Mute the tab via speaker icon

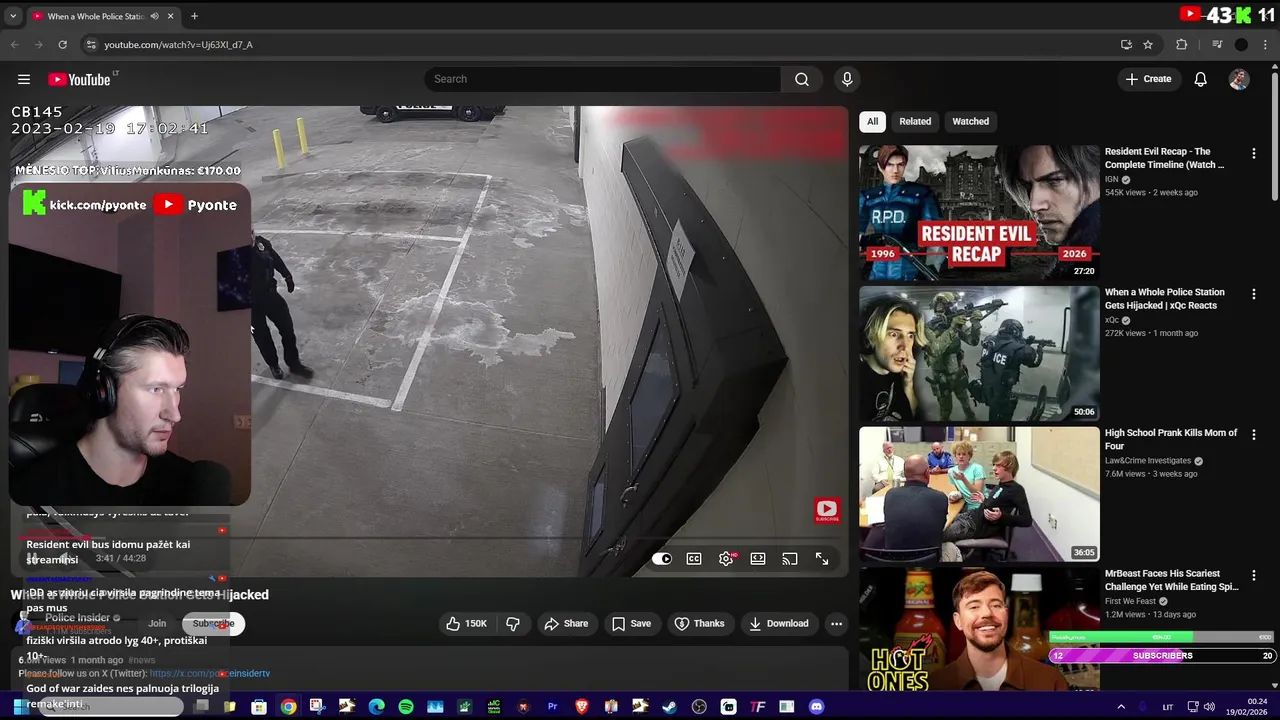(154, 16)
